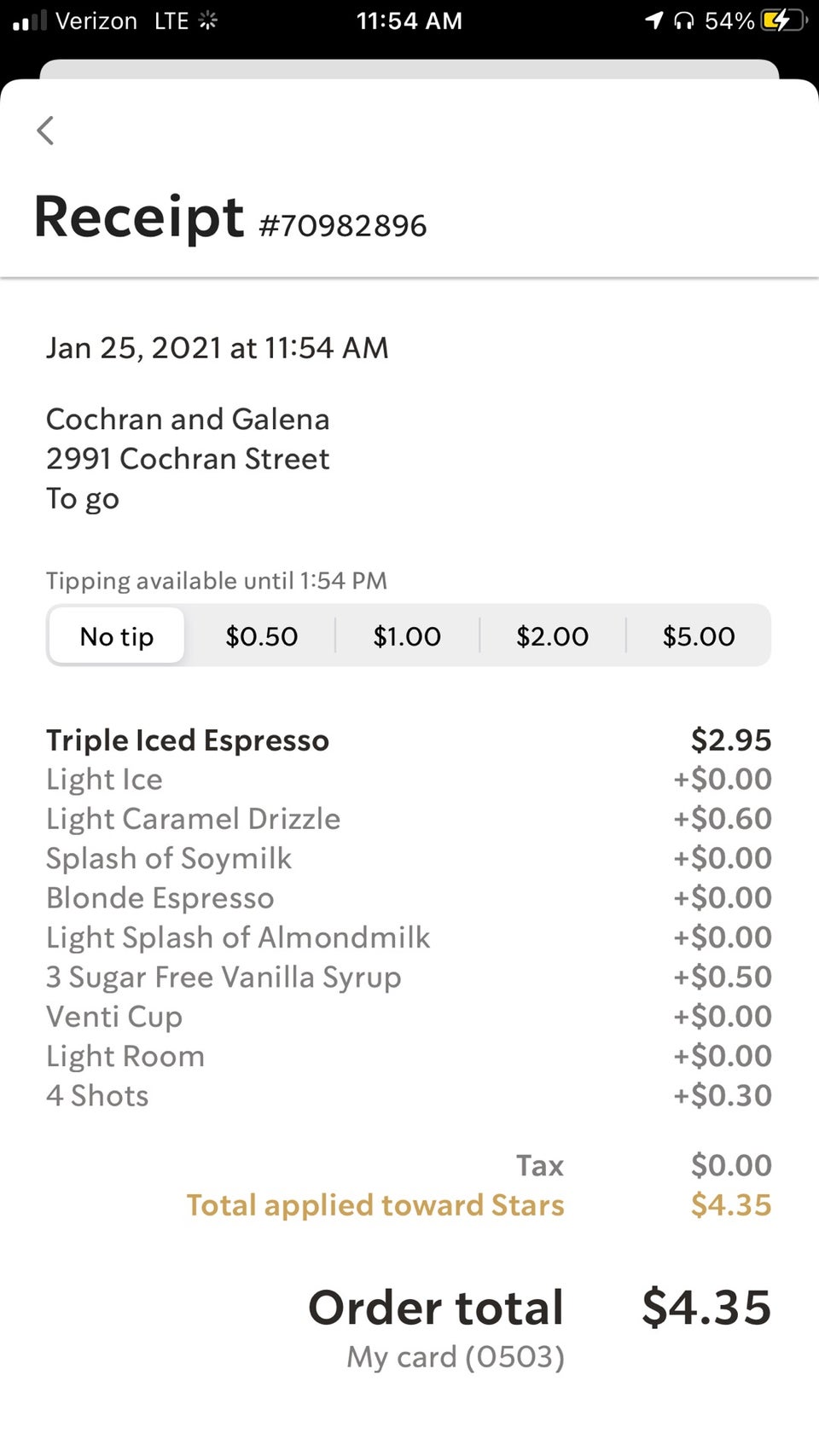Screen dimensions: 819x1456
Task: Choose the $5.00 tip option
Action: [698, 636]
